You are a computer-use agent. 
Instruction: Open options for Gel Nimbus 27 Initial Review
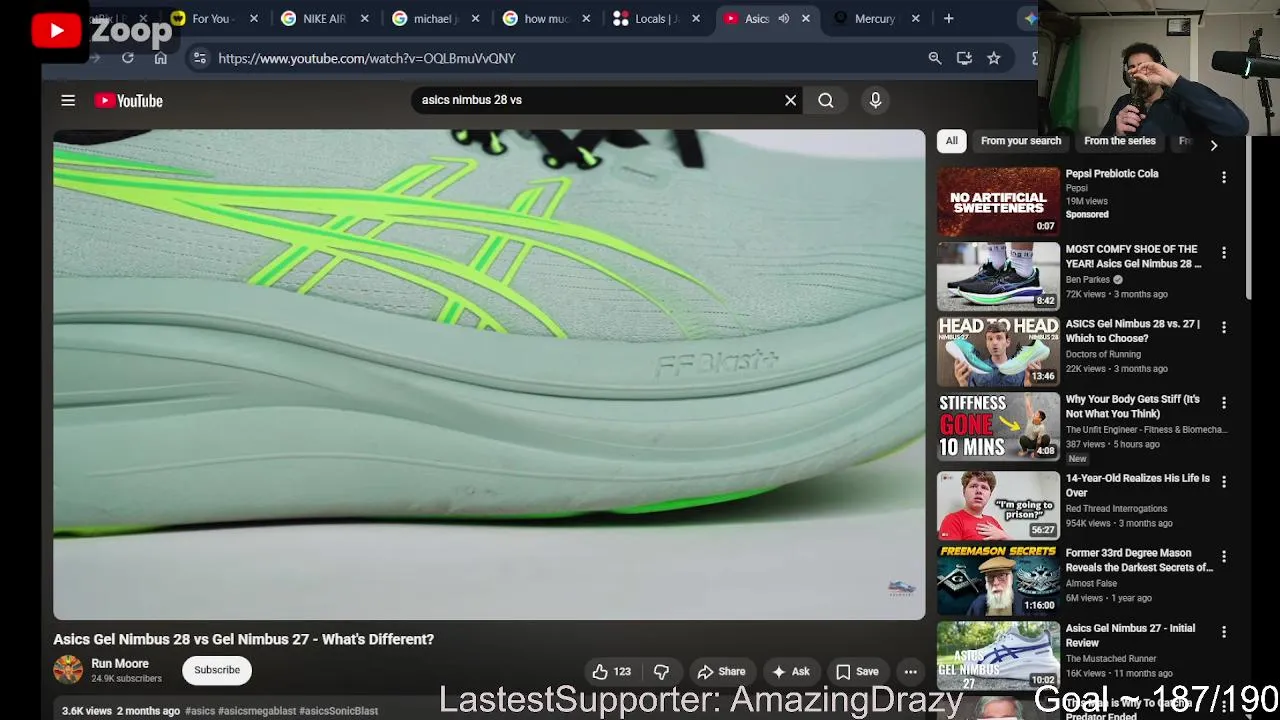coord(1223,631)
